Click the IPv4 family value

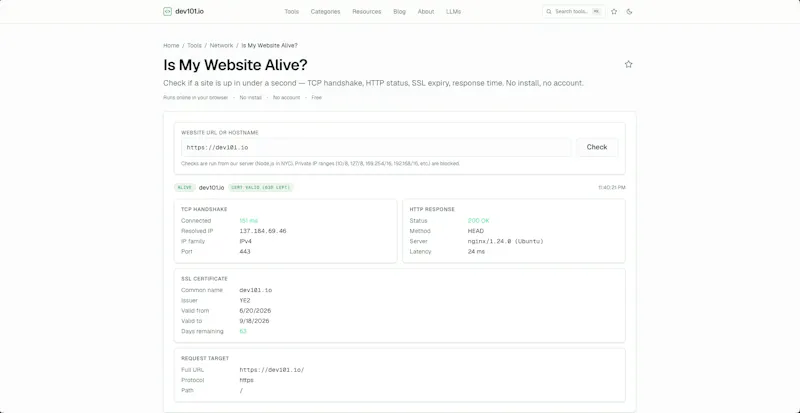[245, 241]
